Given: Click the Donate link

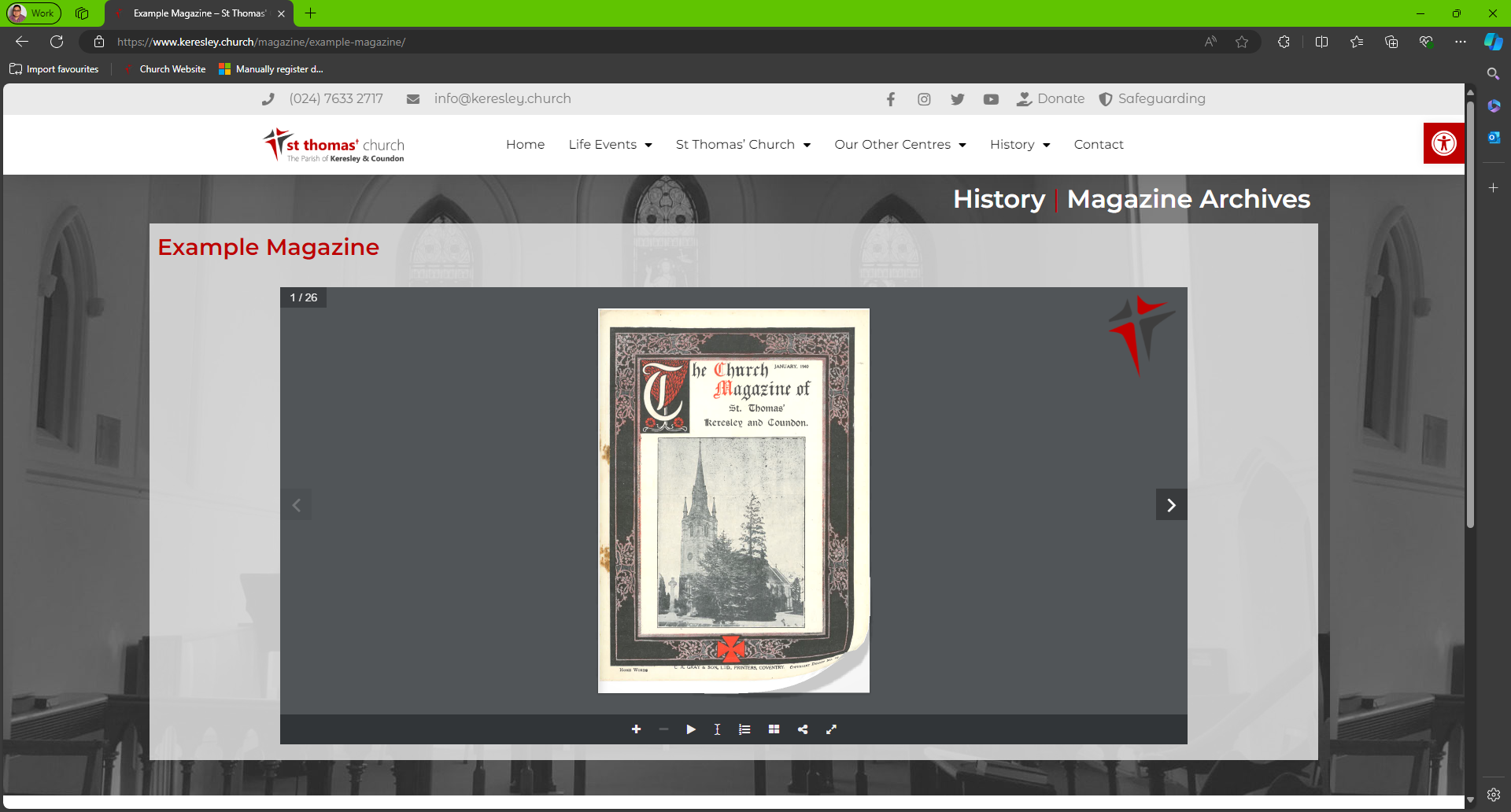Looking at the screenshot, I should pos(1051,99).
